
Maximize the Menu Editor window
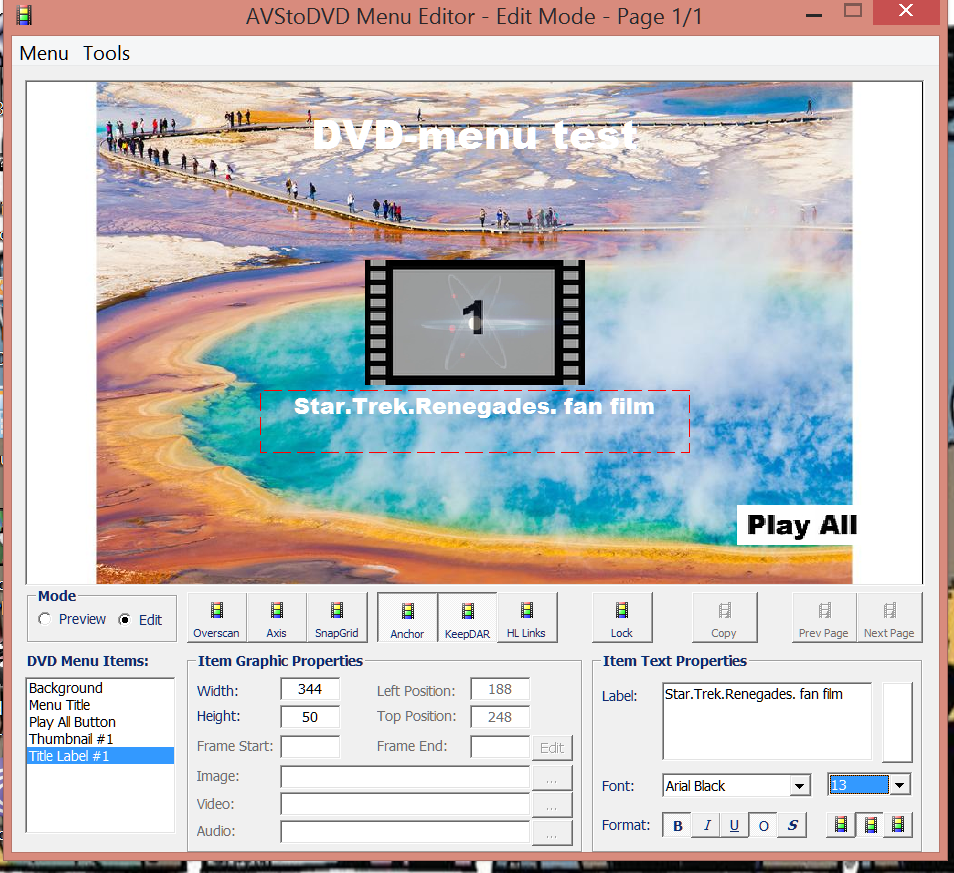pyautogui.click(x=853, y=11)
